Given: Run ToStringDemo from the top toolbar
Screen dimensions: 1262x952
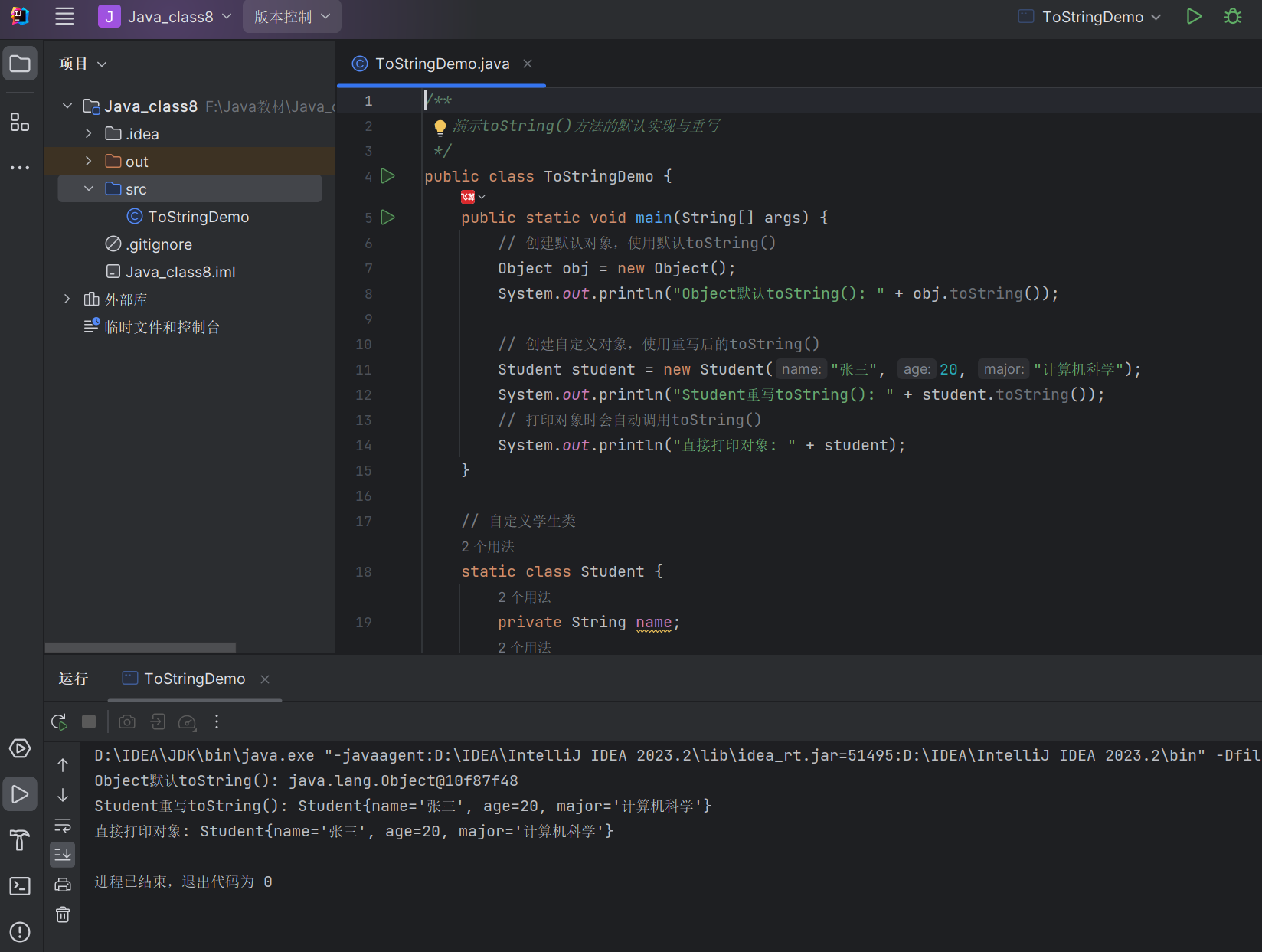Looking at the screenshot, I should [x=1194, y=17].
